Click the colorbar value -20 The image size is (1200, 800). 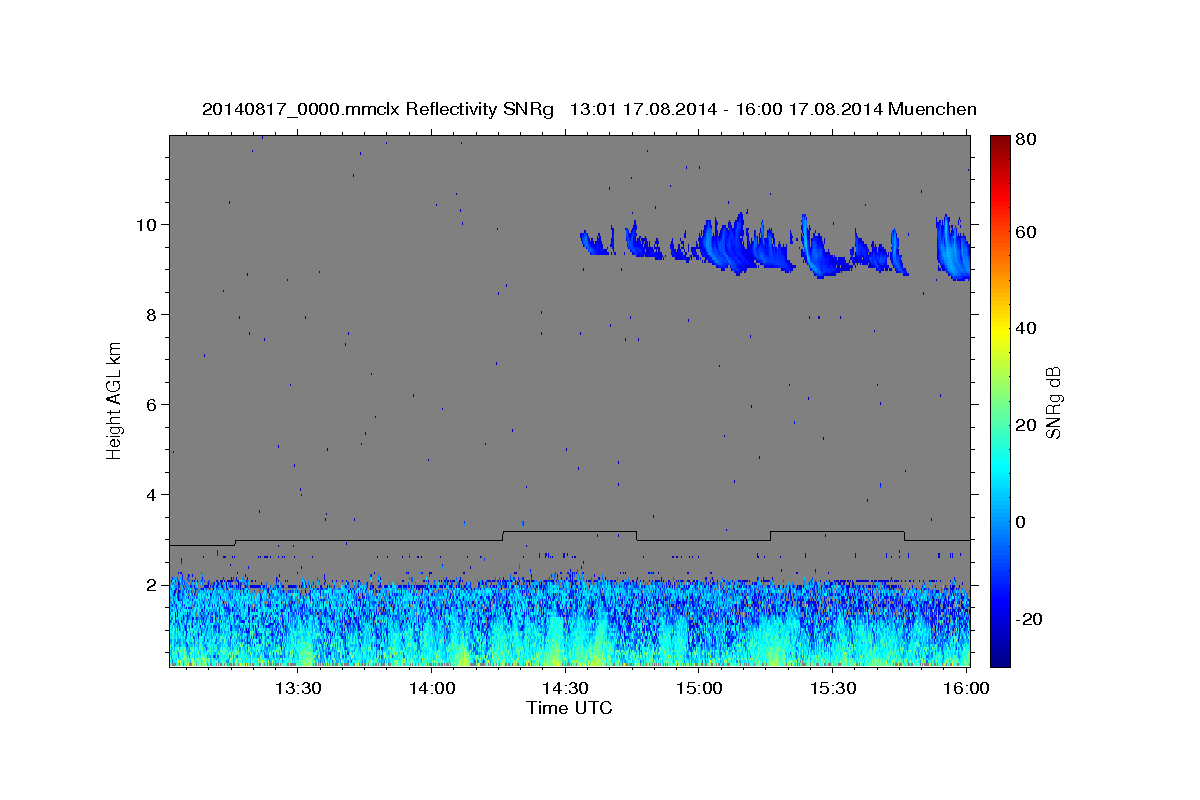1031,619
